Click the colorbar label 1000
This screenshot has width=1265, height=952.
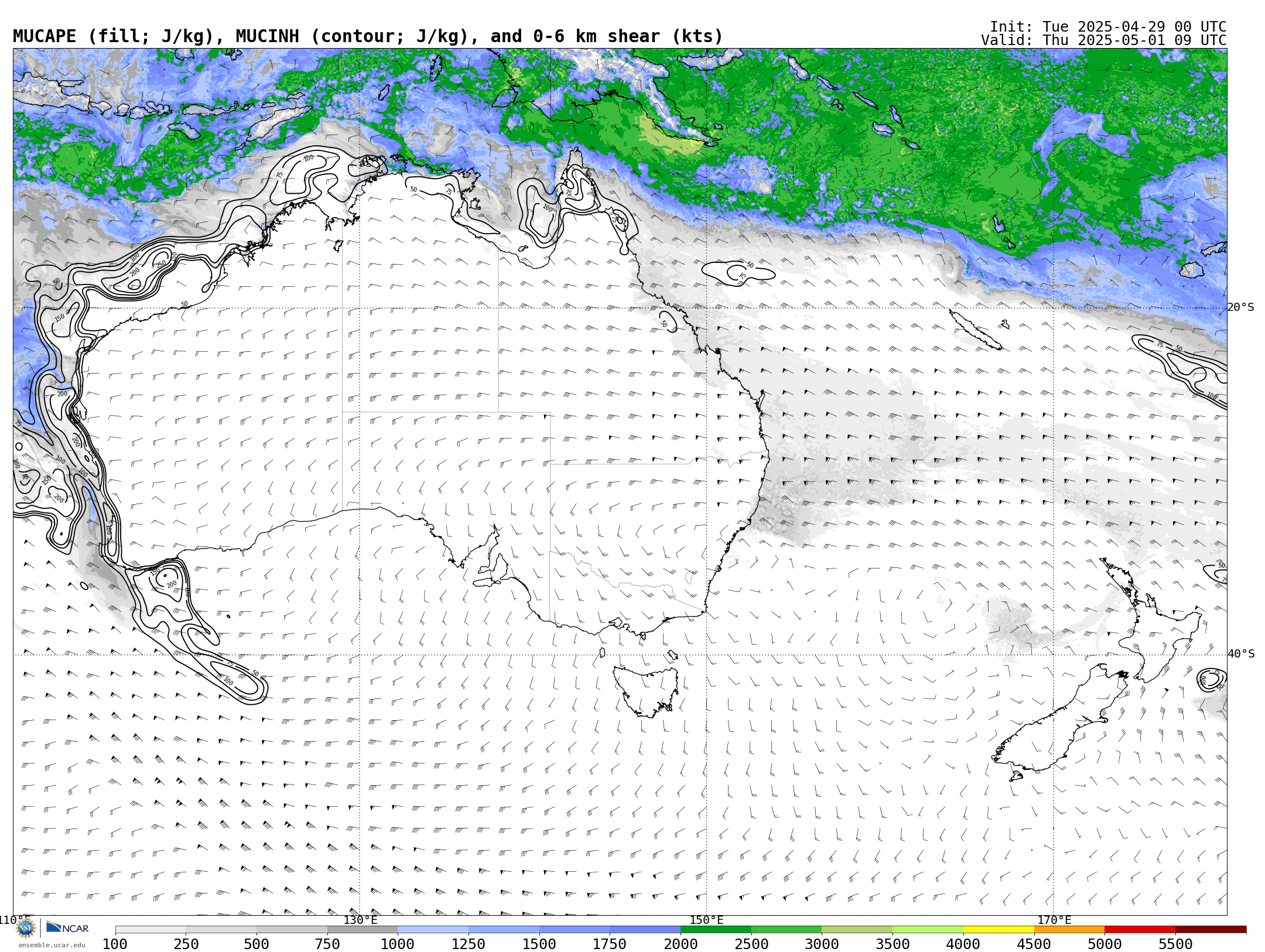point(398,944)
